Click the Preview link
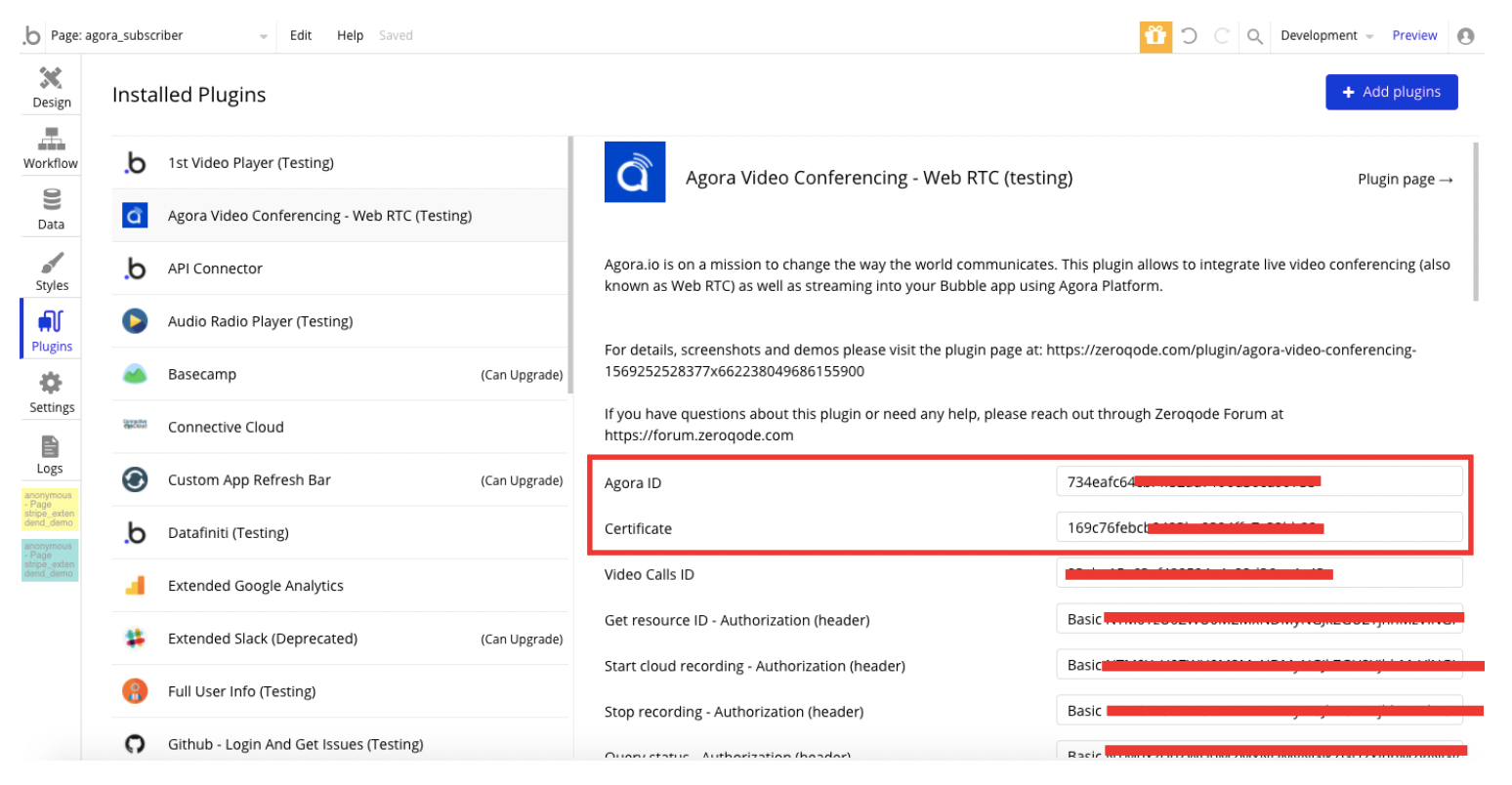This screenshot has height=785, width=1512. [x=1414, y=36]
